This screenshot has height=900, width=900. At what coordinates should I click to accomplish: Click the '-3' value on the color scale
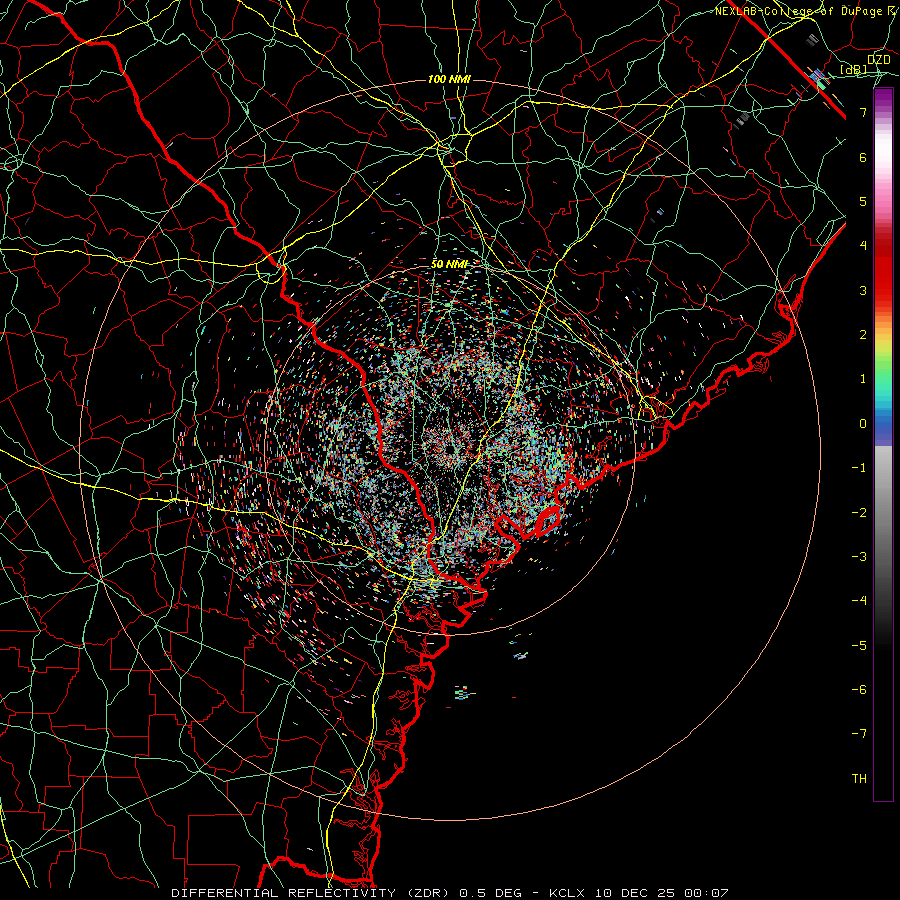coord(859,557)
